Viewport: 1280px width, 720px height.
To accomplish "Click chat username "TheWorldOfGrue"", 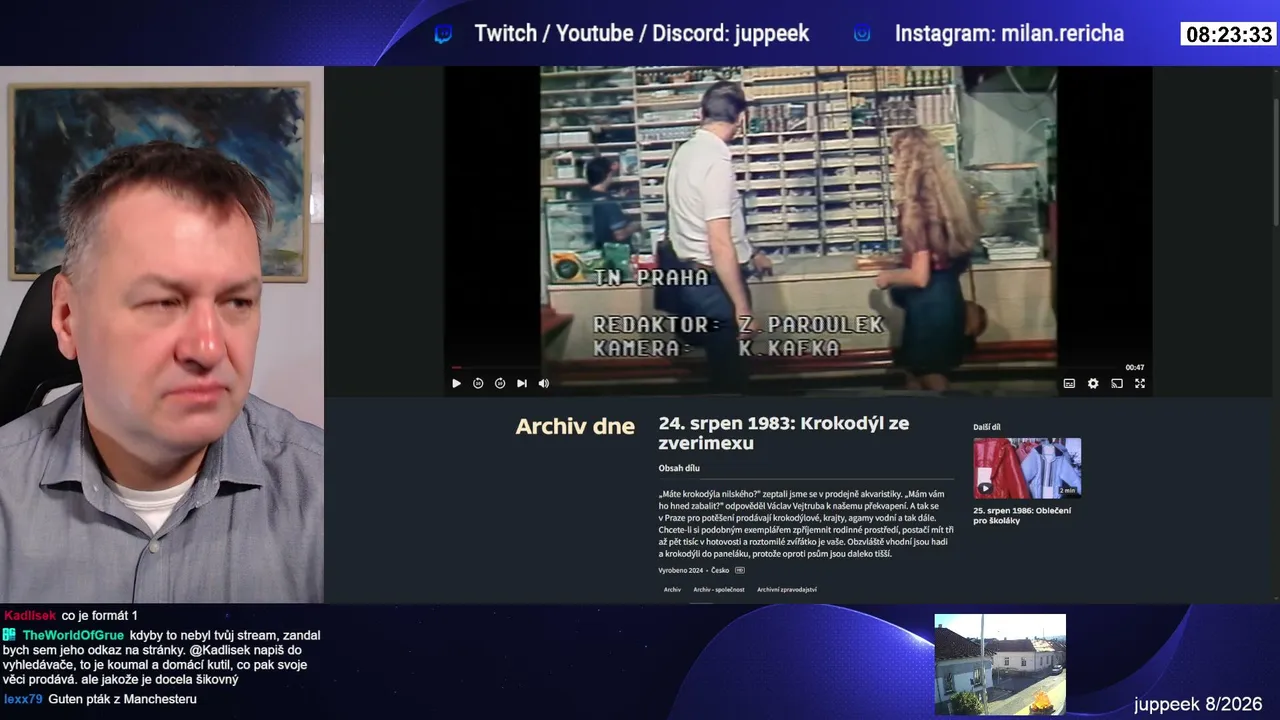I will tap(73, 635).
